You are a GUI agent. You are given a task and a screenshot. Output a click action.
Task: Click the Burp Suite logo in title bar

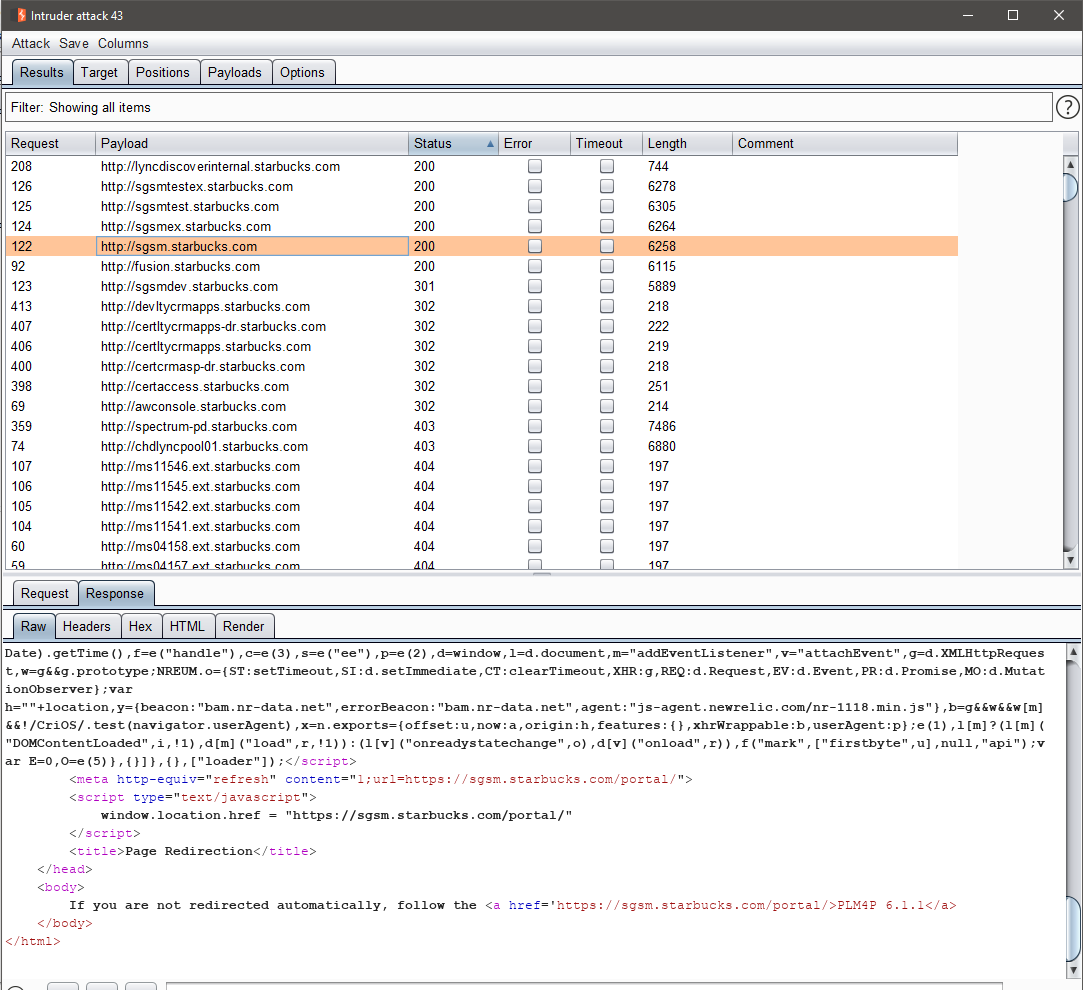21,15
